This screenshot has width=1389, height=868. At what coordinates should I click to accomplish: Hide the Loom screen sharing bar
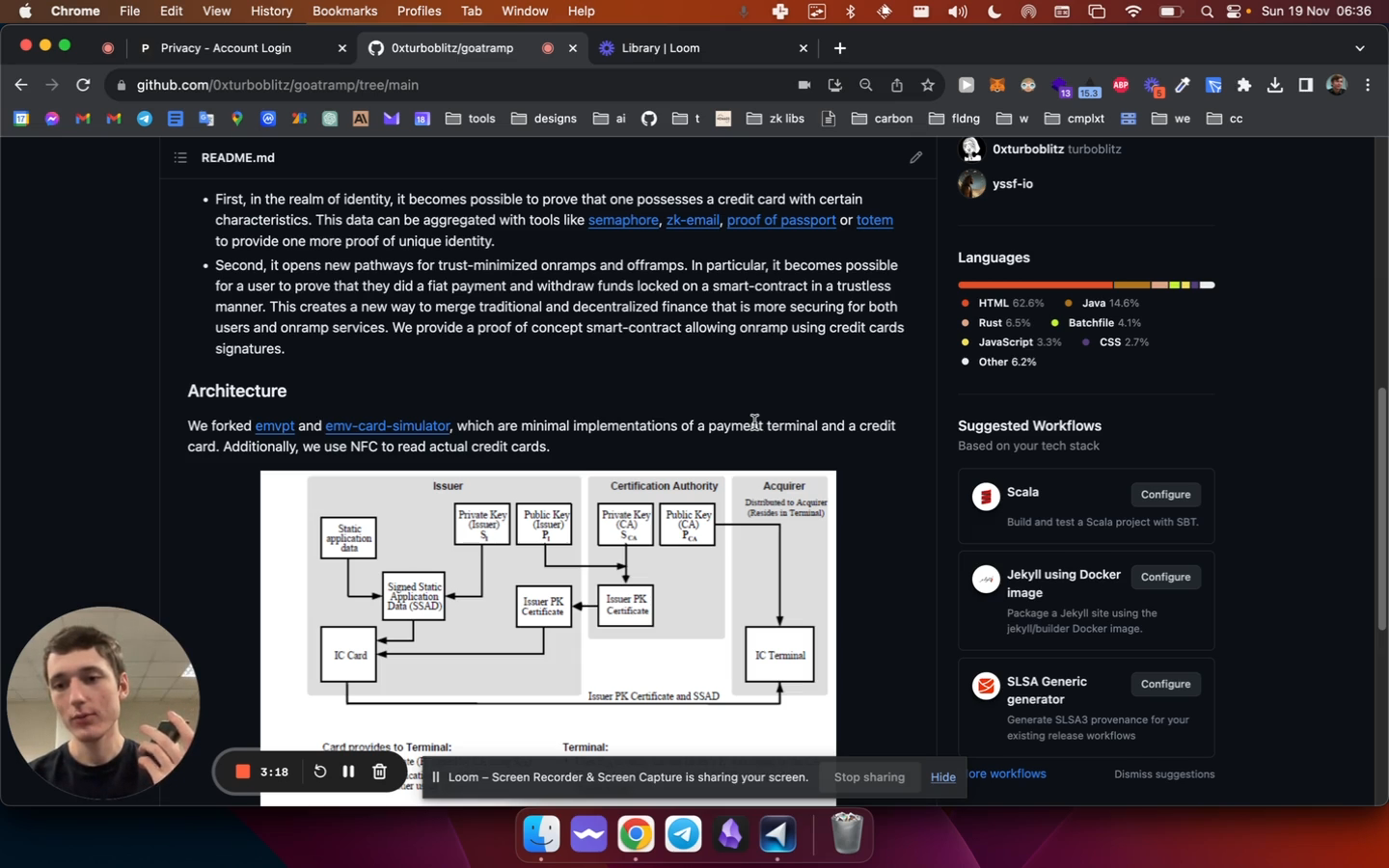tap(943, 777)
